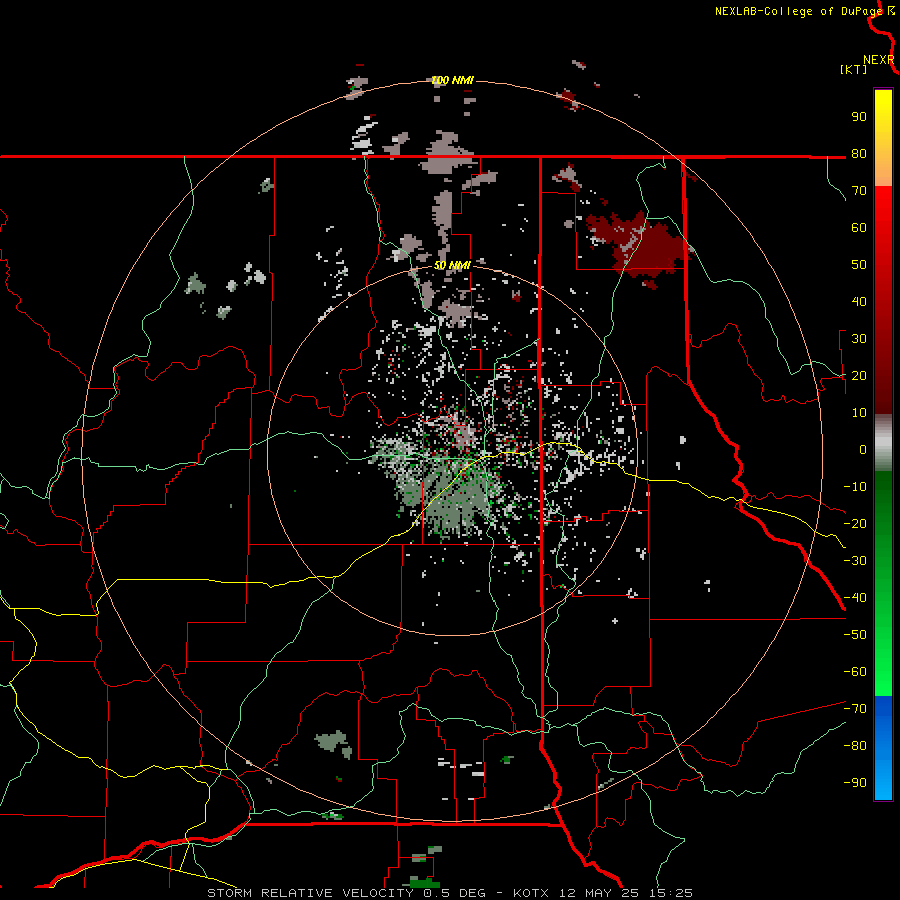This screenshot has height=900, width=900.
Task: Click the -90 label on the velocity scale
Action: (x=855, y=783)
